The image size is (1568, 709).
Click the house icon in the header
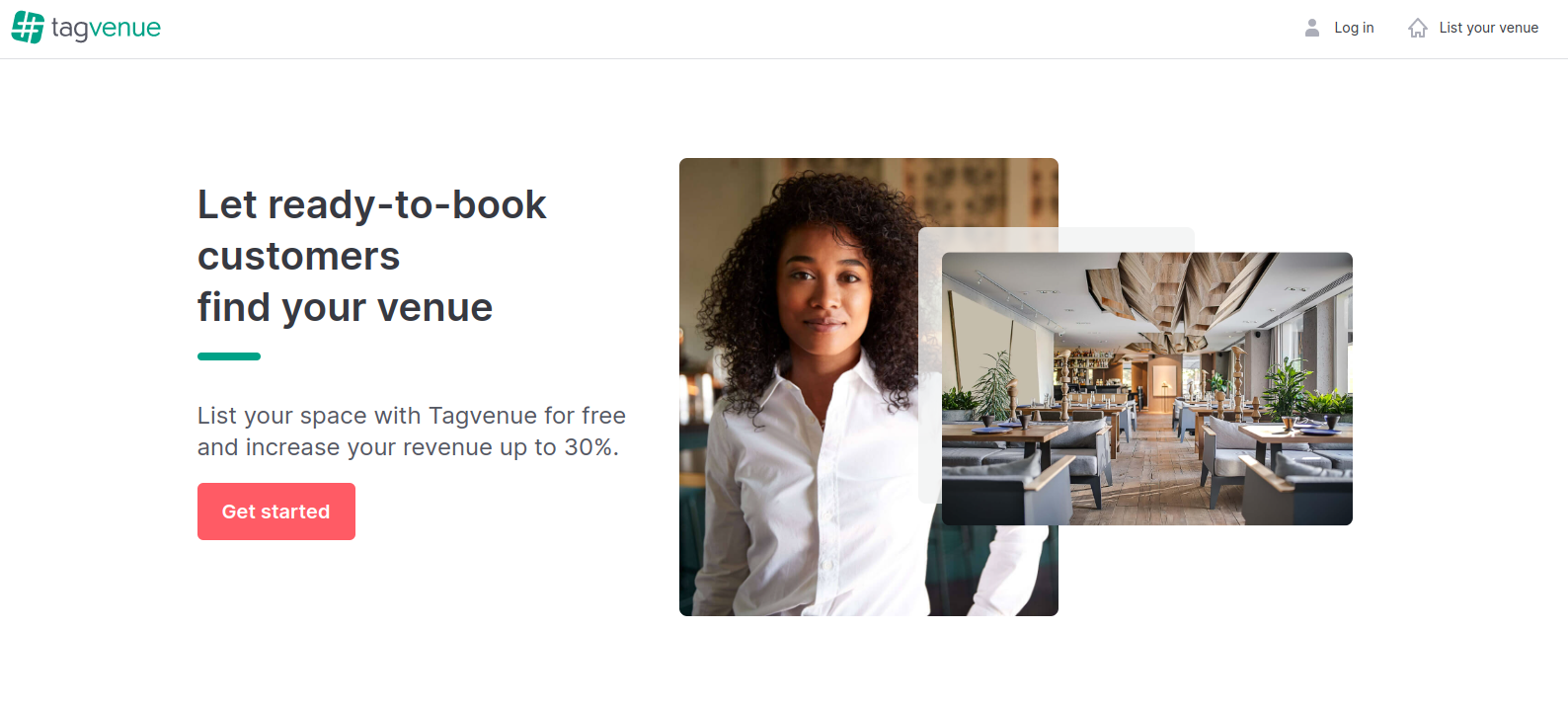[1418, 28]
